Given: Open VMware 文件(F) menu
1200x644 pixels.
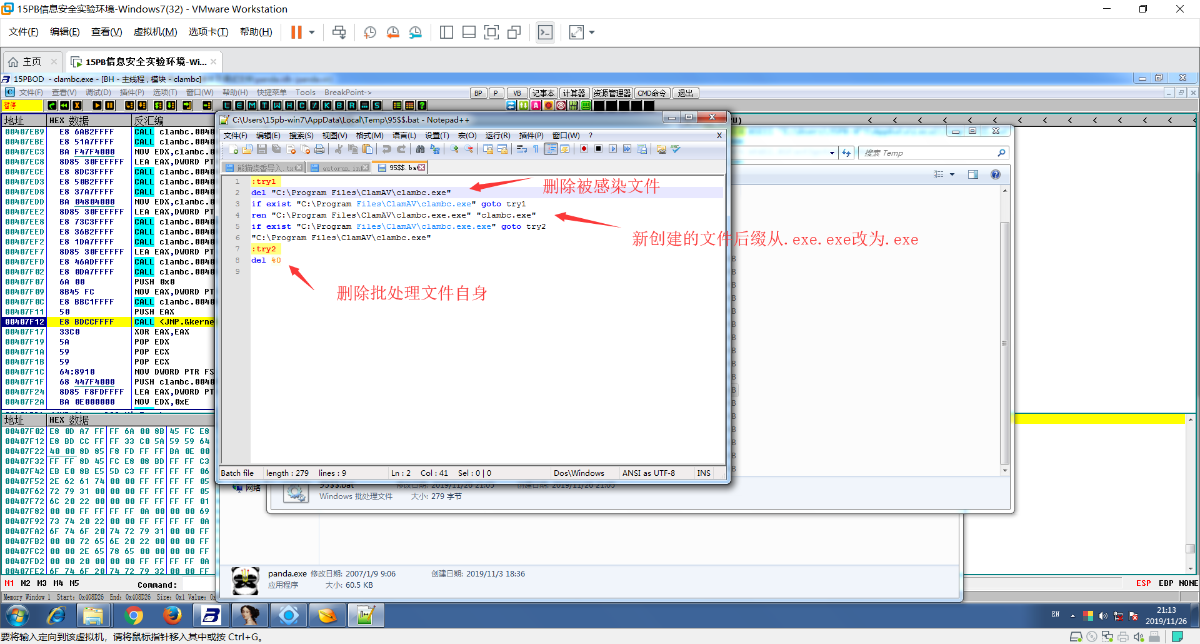Looking at the screenshot, I should [x=23, y=32].
